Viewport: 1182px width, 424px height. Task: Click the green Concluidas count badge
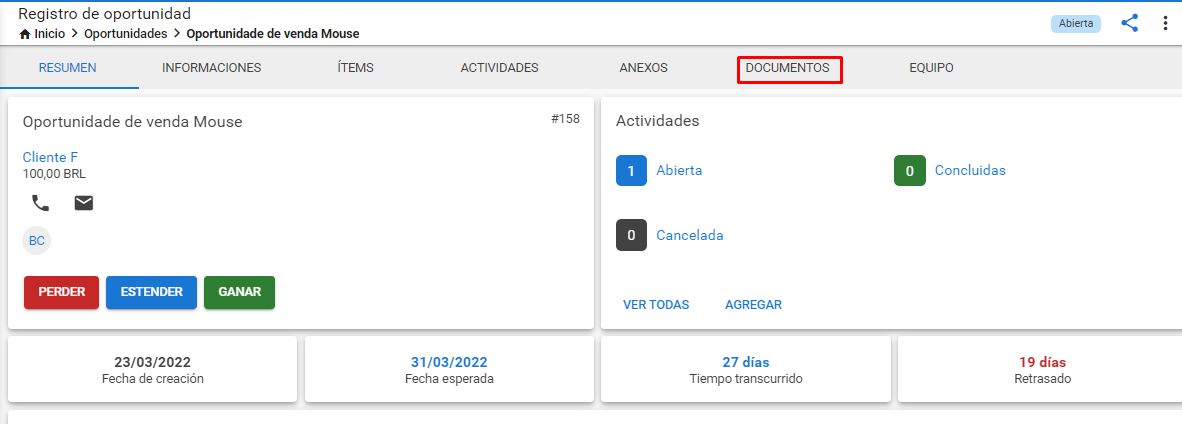(910, 171)
